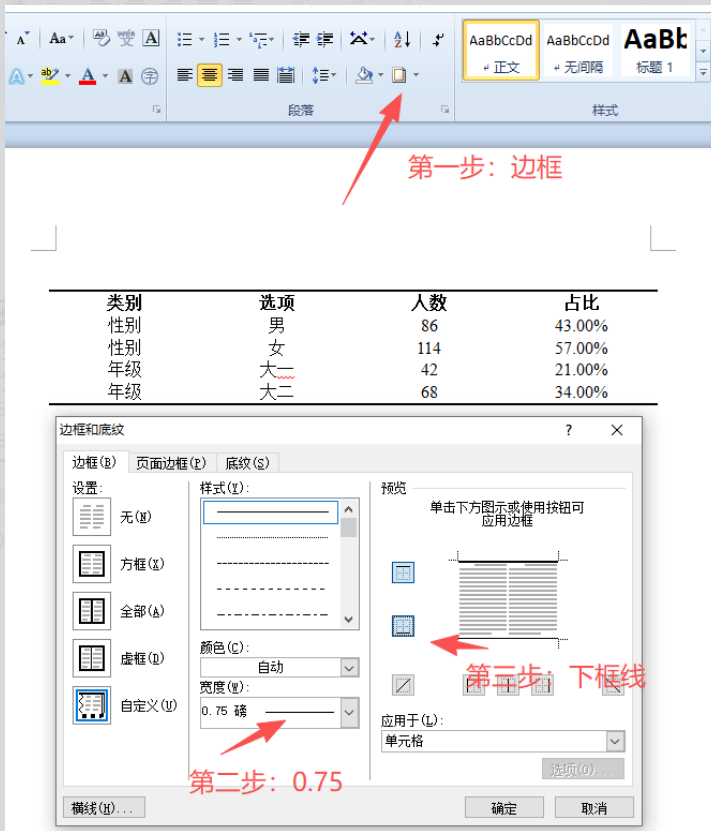711x831 pixels.
Task: Click the Enclosed Character (字) icon
Action: 150,76
